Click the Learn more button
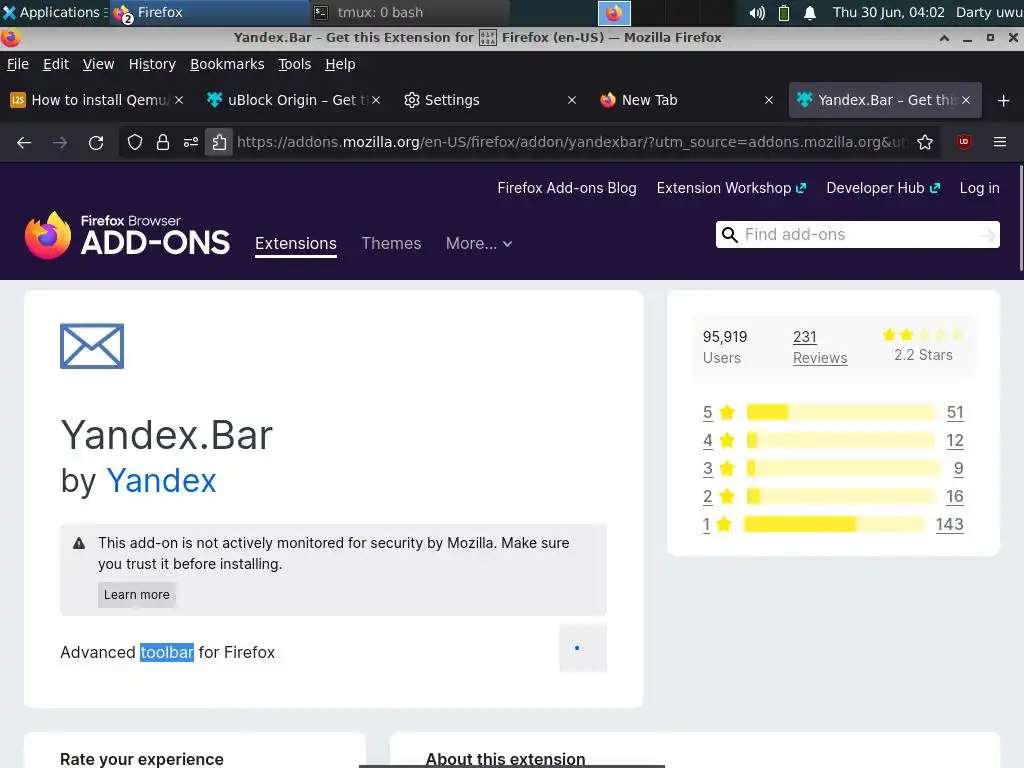The width and height of the screenshot is (1024, 768). [136, 595]
